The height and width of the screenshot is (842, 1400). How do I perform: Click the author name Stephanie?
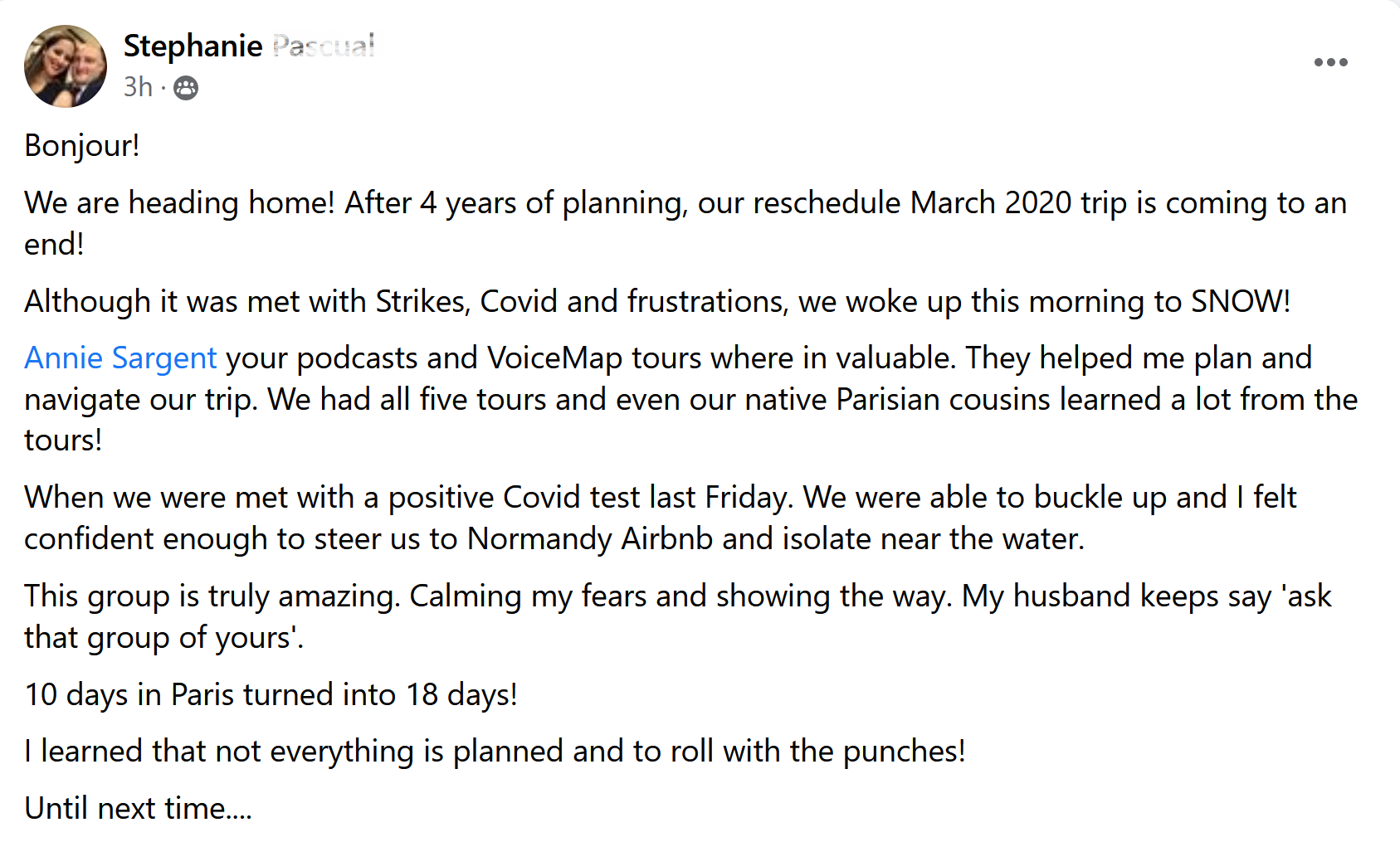[193, 46]
